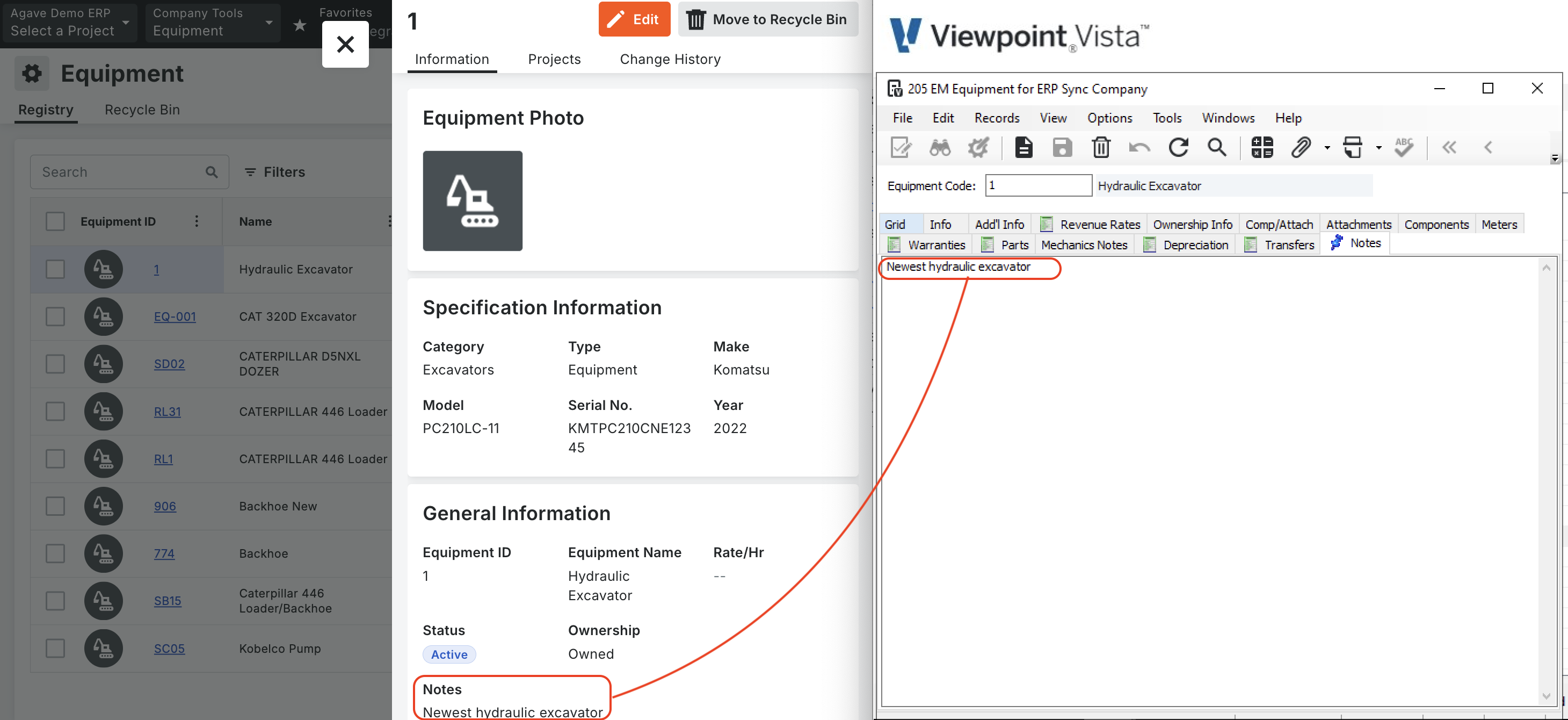Check the box for Hydraulic Excavator row
Viewport: 1568px width, 720px height.
(55, 269)
